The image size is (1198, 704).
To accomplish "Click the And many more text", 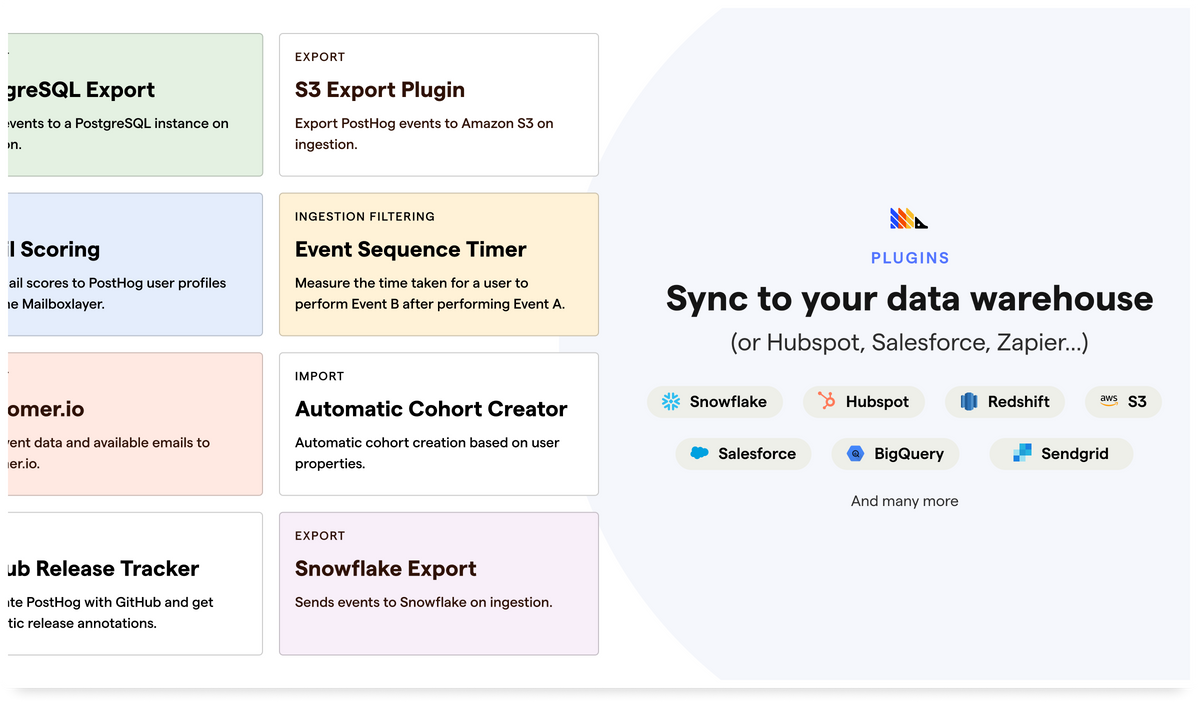I will tap(904, 501).
